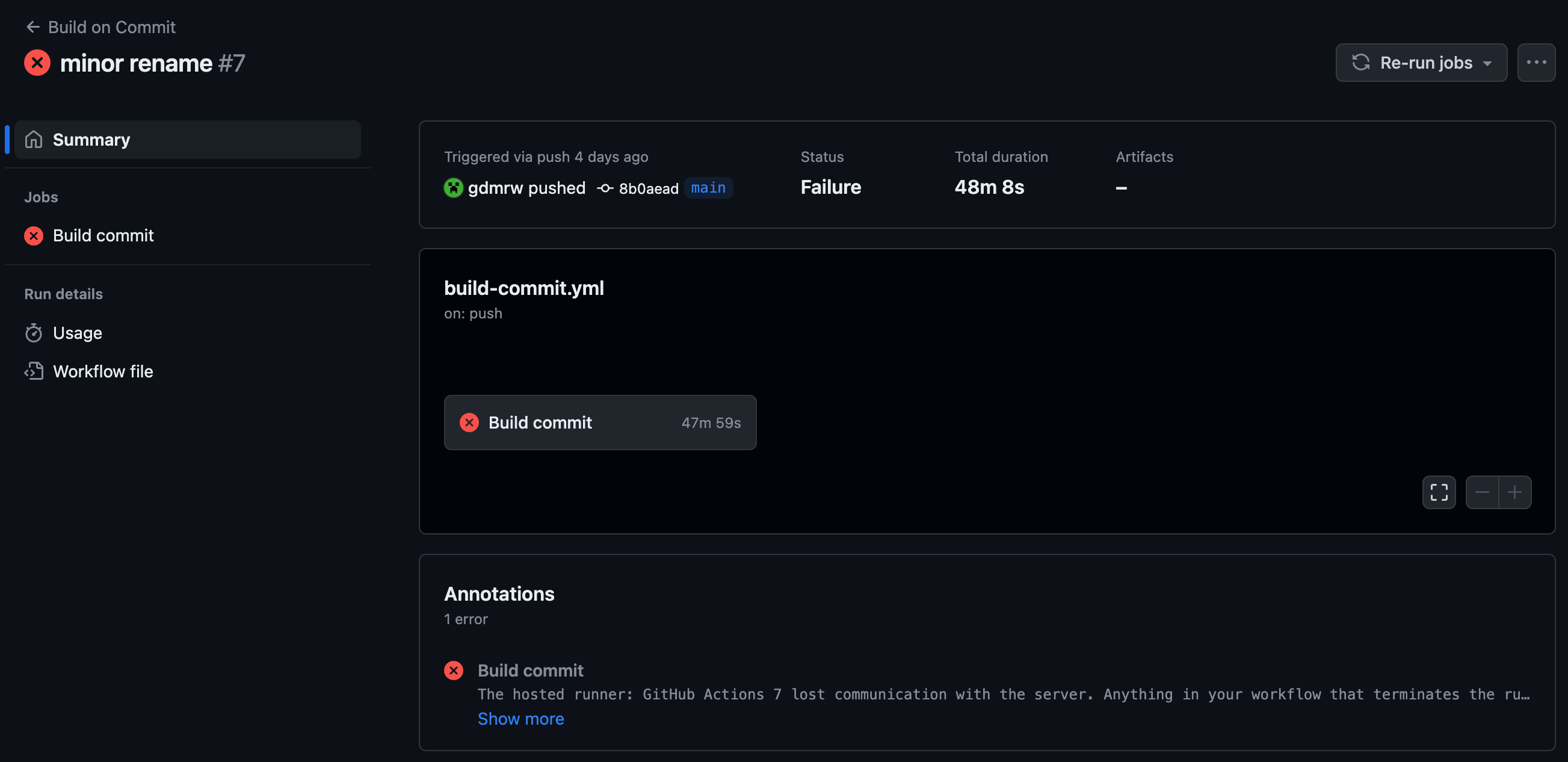
Task: Click gdmrw's user avatar
Action: [454, 188]
